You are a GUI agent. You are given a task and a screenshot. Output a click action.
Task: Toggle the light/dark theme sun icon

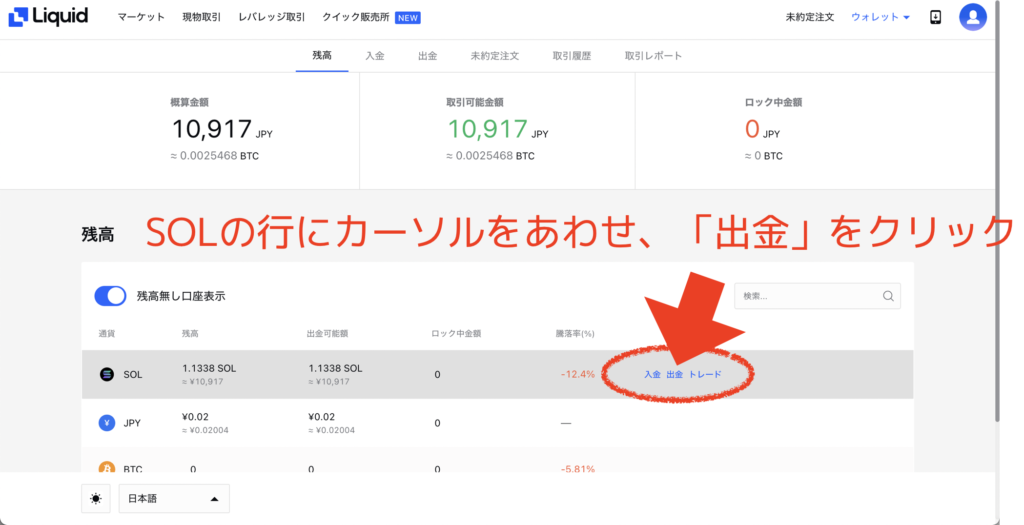[96, 499]
